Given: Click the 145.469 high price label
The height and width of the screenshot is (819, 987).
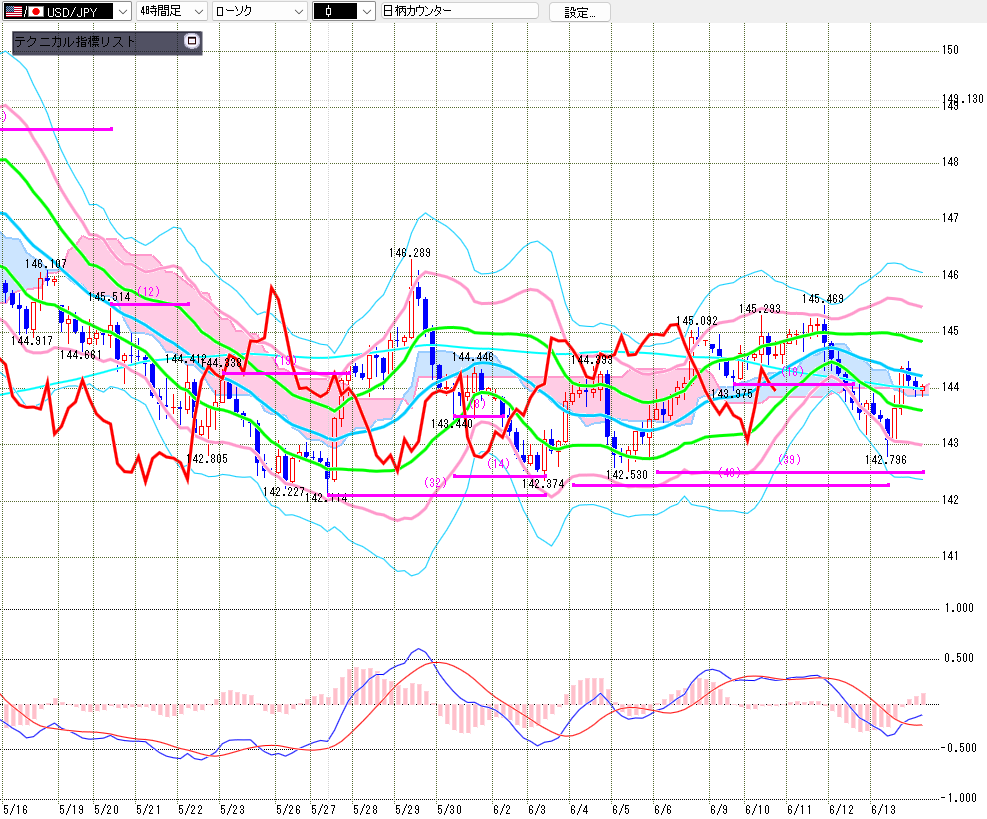Looking at the screenshot, I should 823,299.
